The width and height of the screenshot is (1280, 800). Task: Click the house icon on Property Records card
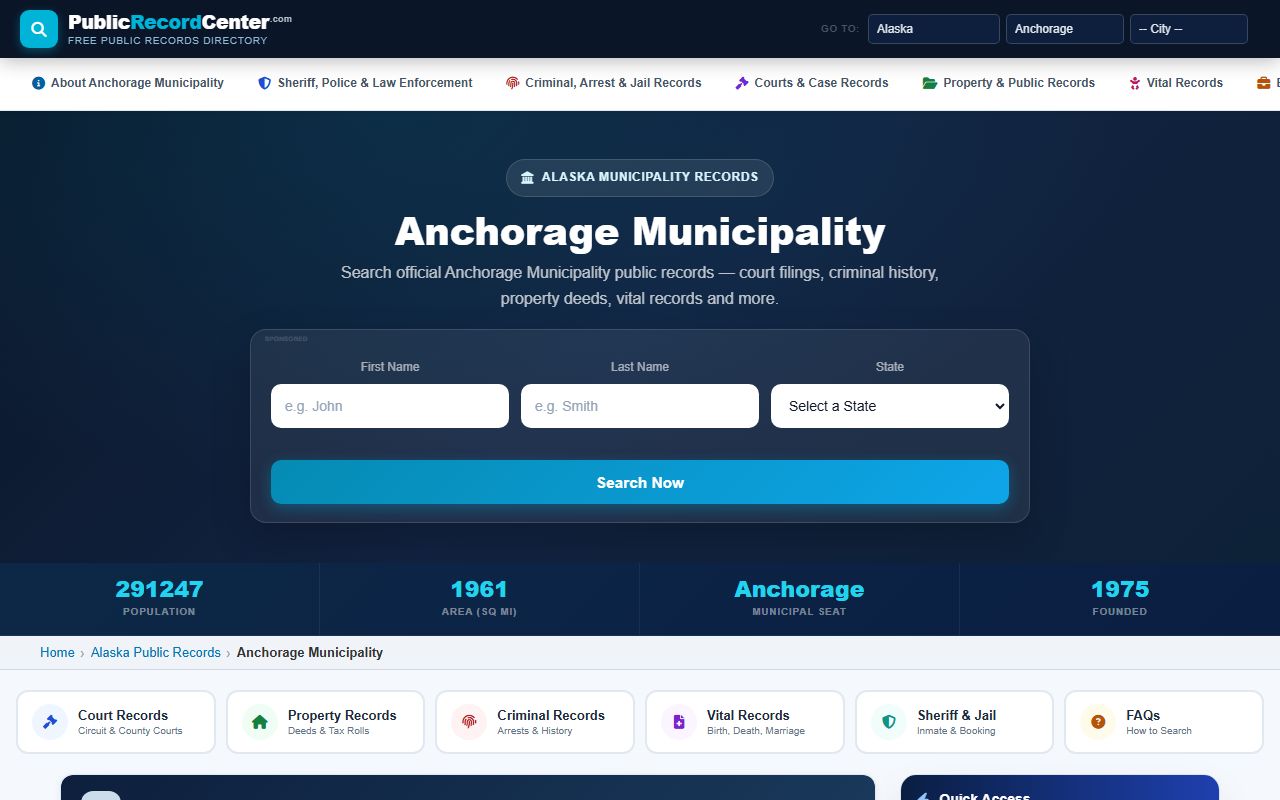tap(260, 722)
